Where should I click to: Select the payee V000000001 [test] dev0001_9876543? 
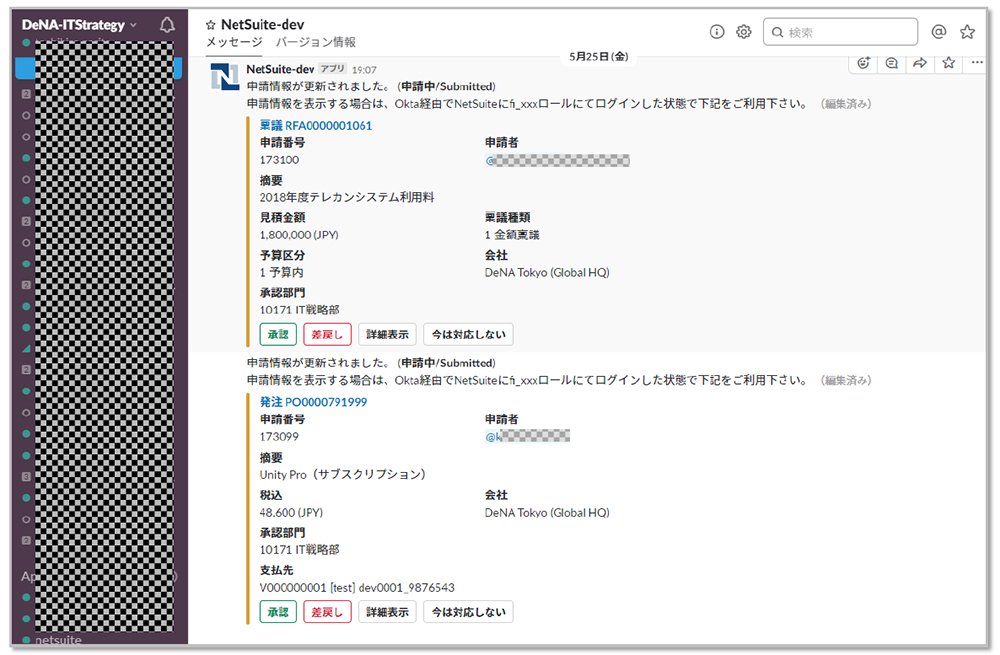(357, 588)
